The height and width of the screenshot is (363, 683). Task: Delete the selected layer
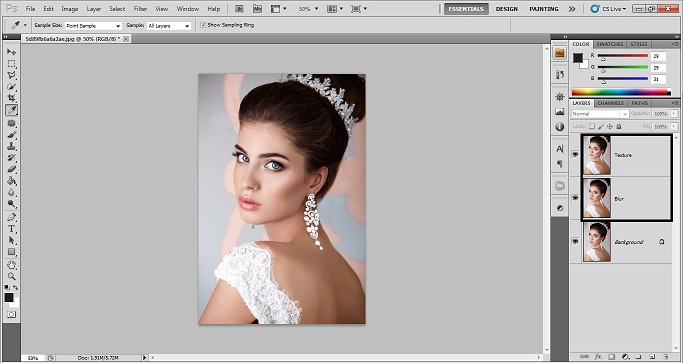666,356
